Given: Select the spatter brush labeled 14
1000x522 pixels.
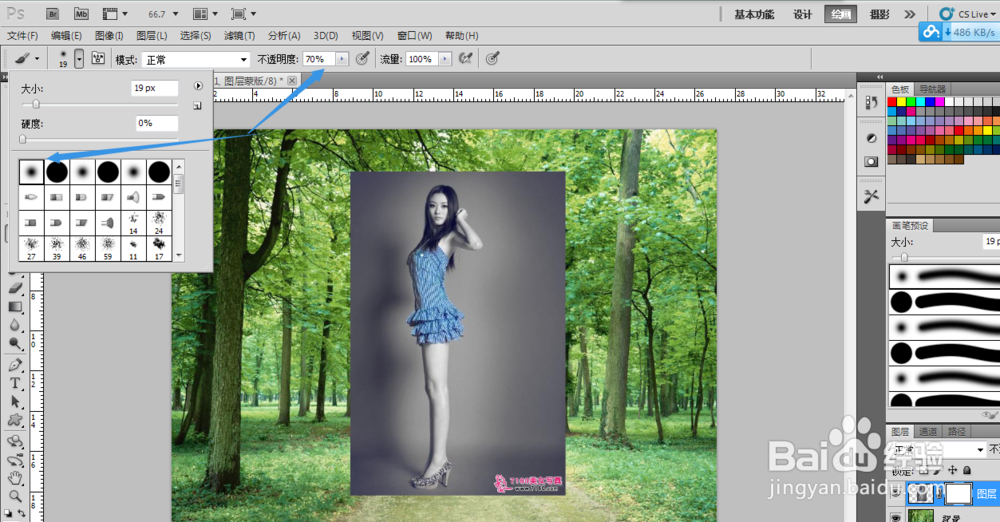Looking at the screenshot, I should tap(133, 223).
